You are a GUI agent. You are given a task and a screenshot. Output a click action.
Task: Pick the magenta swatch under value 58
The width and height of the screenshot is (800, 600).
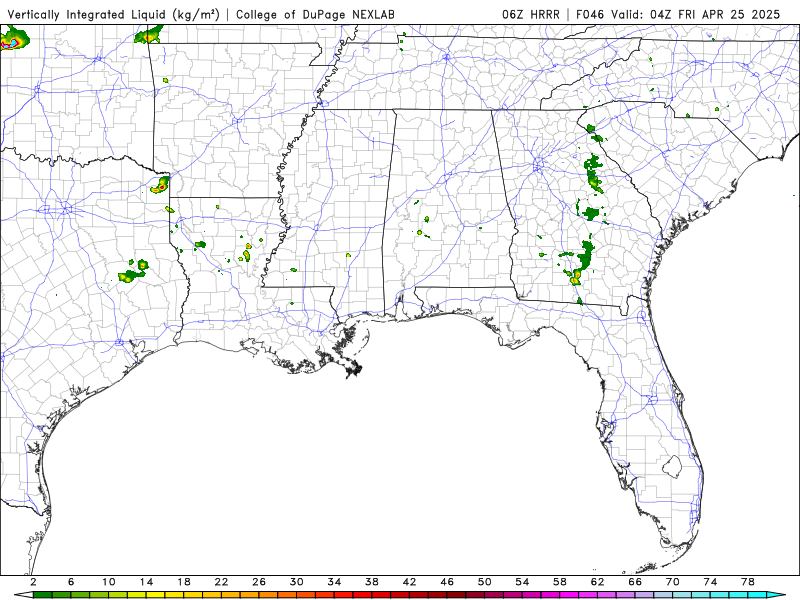[569, 595]
